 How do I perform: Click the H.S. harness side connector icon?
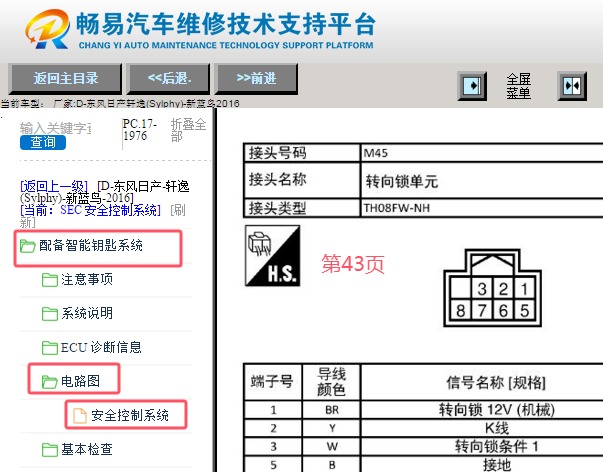pyautogui.click(x=273, y=256)
